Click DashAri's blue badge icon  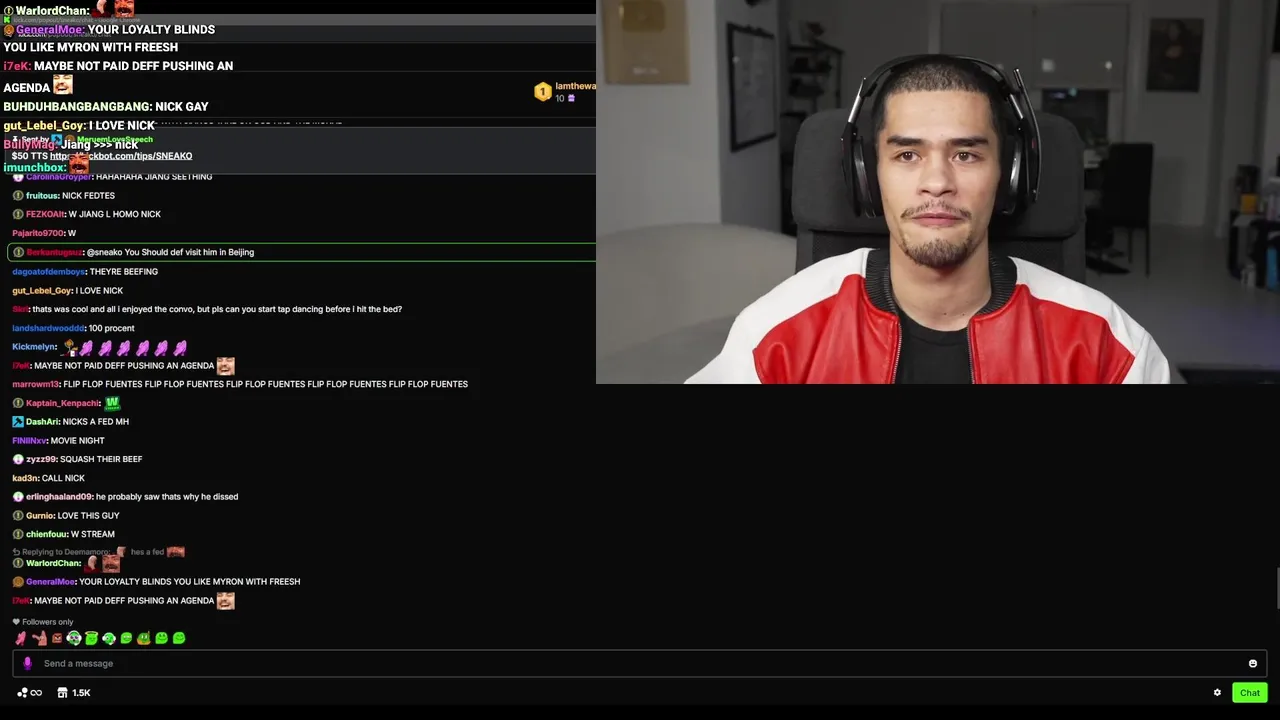coord(18,422)
